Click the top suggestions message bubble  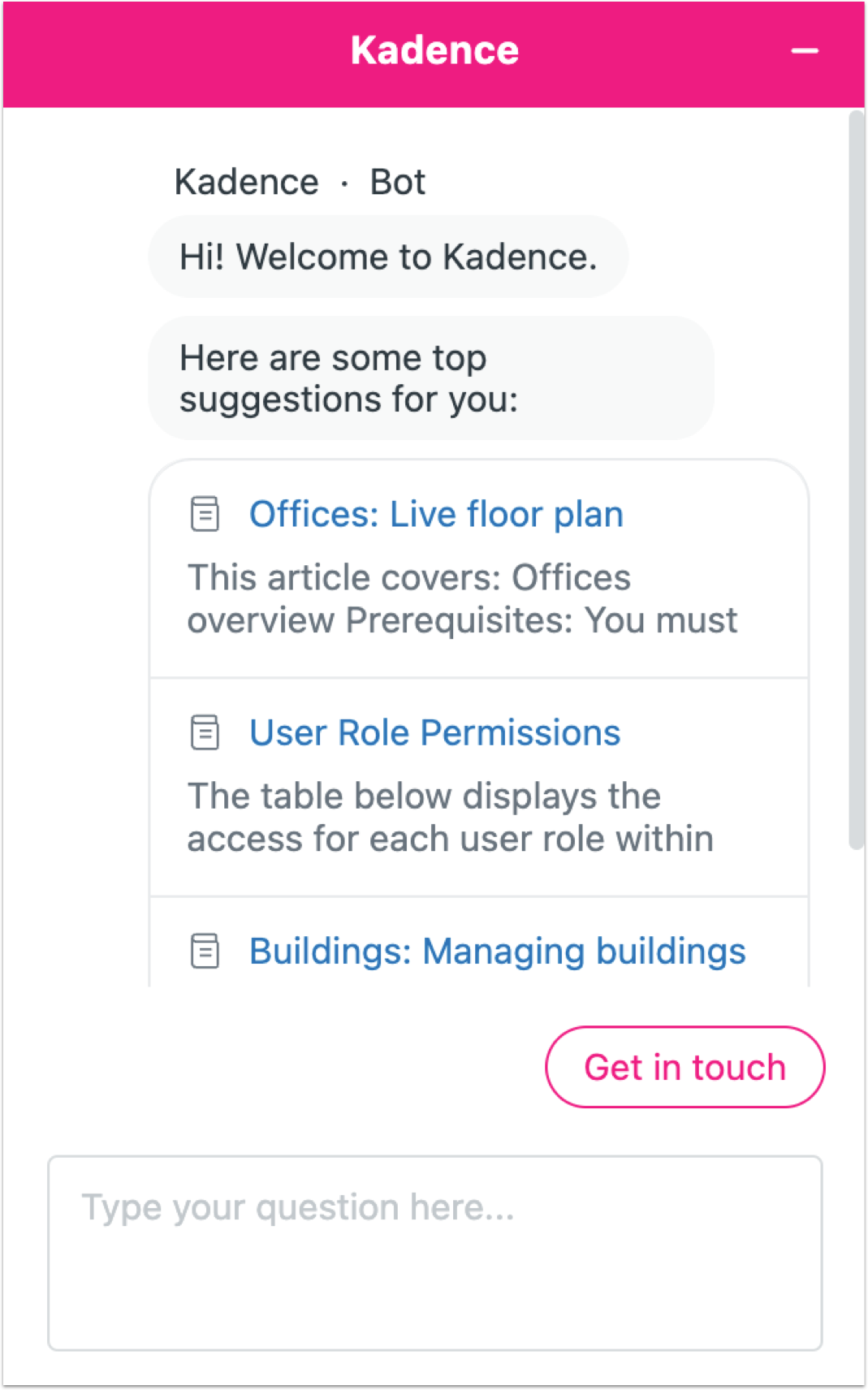(431, 378)
